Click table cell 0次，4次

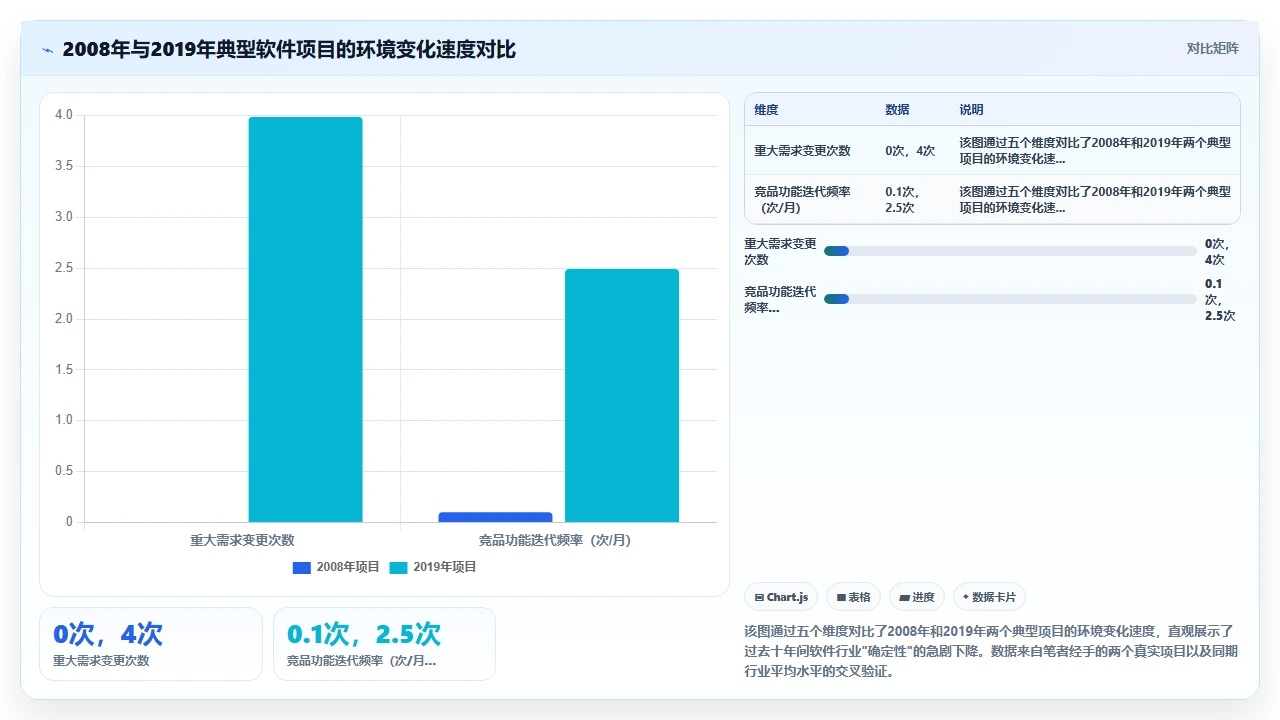pyautogui.click(x=910, y=151)
